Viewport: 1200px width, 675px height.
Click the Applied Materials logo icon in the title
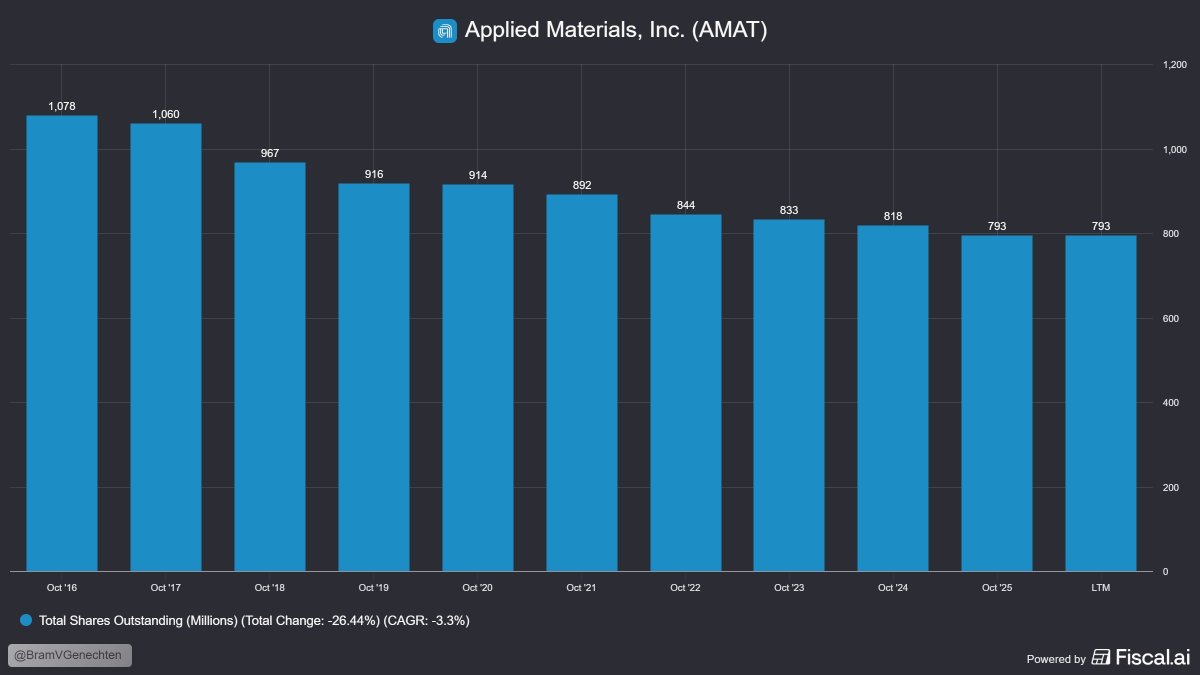(444, 29)
